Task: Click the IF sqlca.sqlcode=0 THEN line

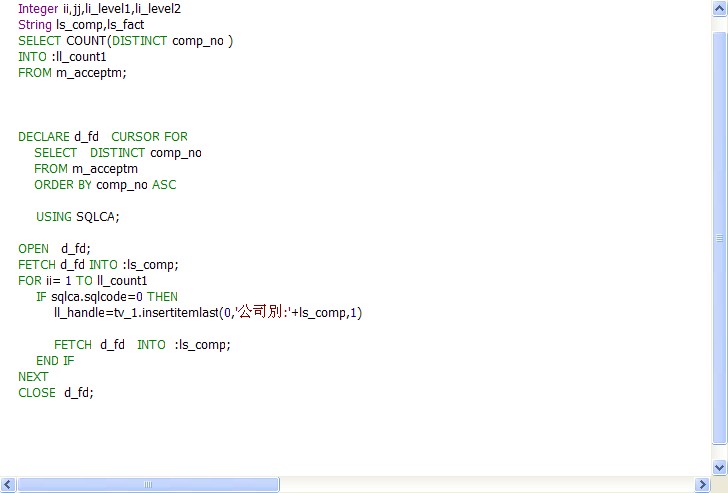Action: pyautogui.click(x=106, y=297)
